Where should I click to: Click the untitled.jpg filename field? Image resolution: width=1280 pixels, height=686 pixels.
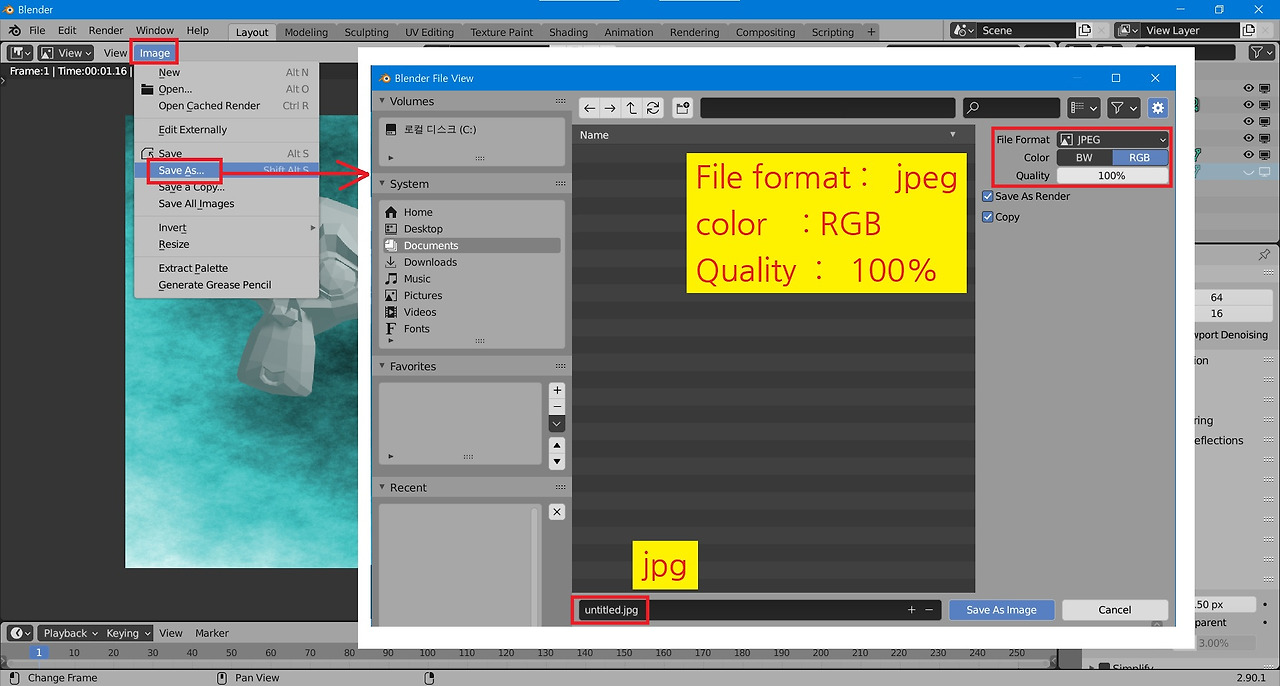(738, 610)
